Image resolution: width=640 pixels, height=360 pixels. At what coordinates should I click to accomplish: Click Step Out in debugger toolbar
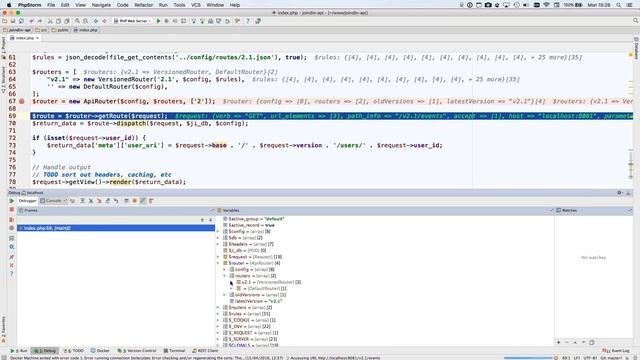[x=108, y=201]
